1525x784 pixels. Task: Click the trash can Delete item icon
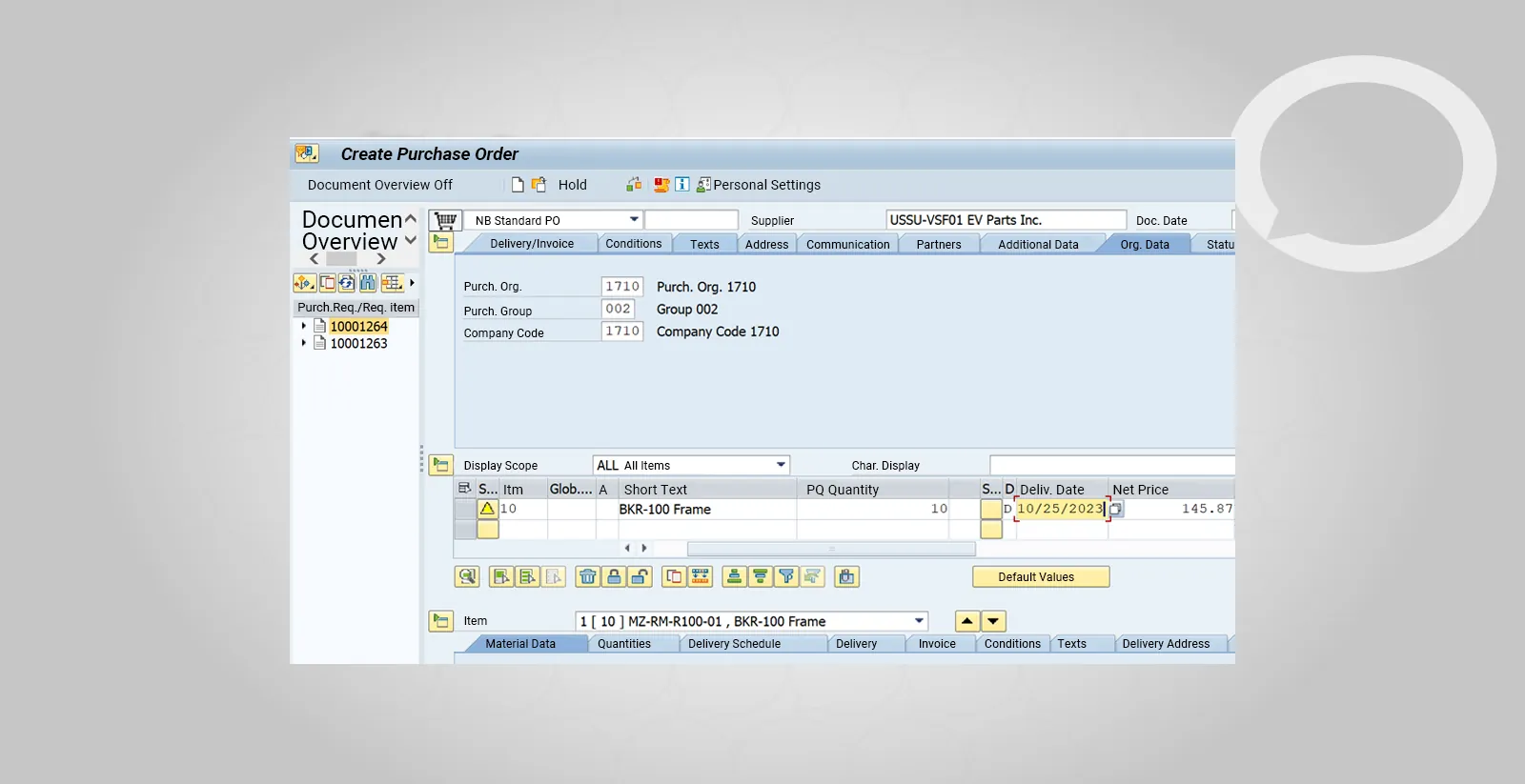(x=588, y=576)
